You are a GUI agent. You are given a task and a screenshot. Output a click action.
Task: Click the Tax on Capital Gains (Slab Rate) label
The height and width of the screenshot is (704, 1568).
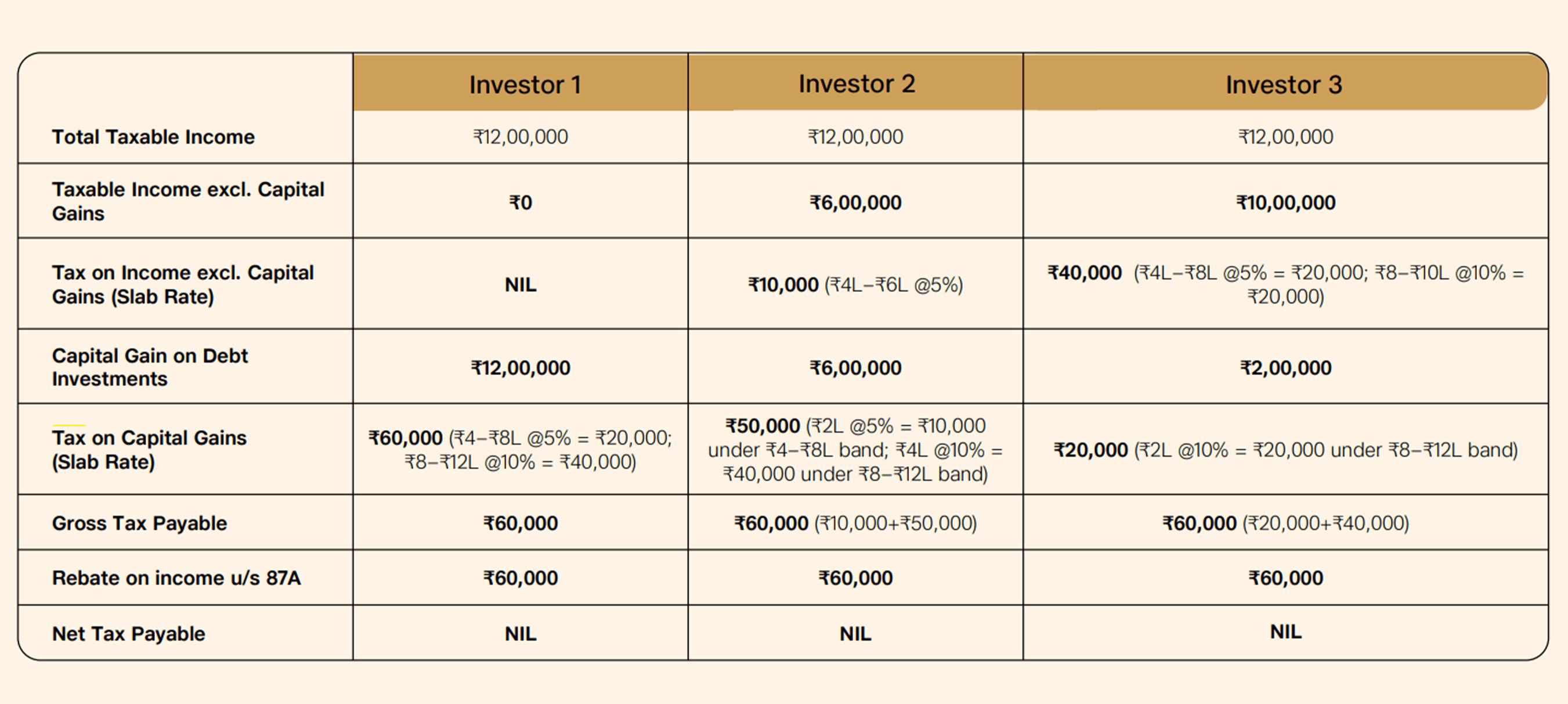pos(149,449)
